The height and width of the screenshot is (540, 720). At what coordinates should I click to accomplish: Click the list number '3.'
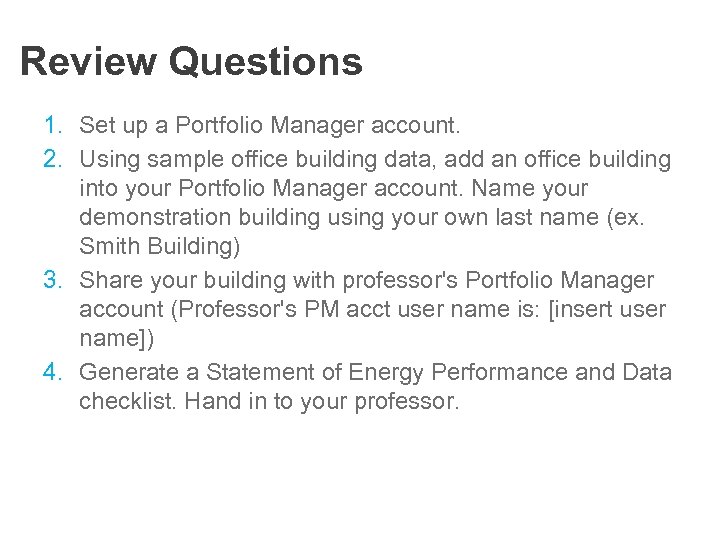[x=54, y=280]
